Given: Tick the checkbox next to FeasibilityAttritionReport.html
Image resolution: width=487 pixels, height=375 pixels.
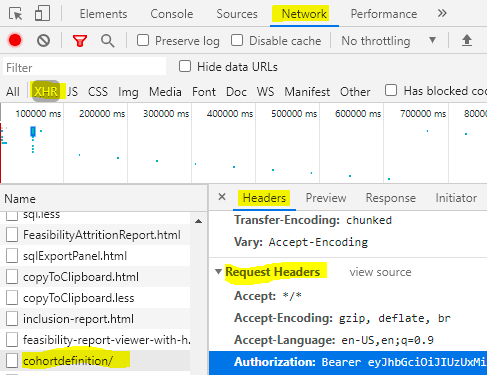Looking at the screenshot, I should [x=12, y=235].
